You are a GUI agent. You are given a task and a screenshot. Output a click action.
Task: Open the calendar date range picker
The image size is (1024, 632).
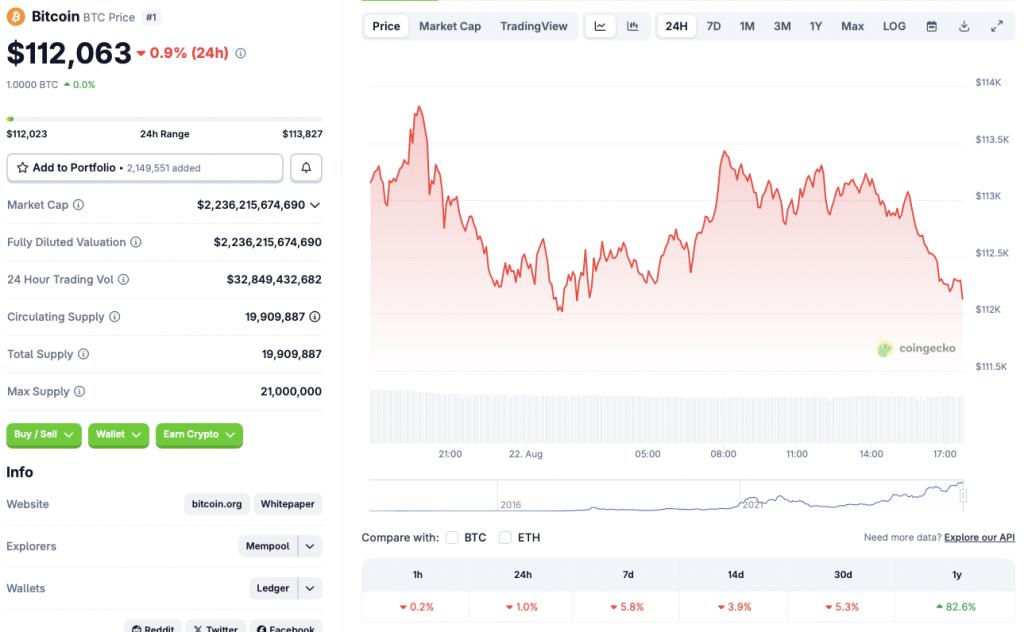click(932, 26)
